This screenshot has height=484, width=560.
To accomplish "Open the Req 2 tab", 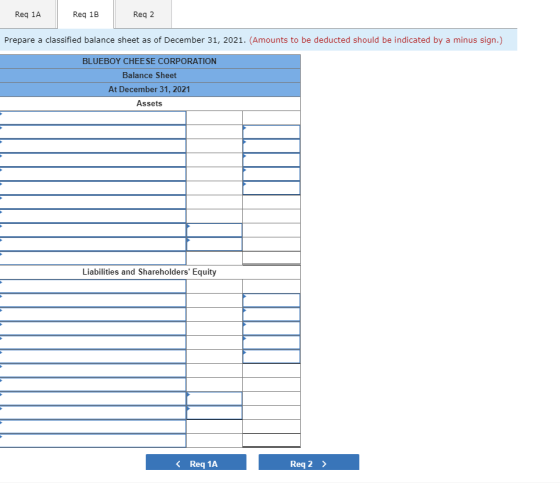I will [x=143, y=14].
